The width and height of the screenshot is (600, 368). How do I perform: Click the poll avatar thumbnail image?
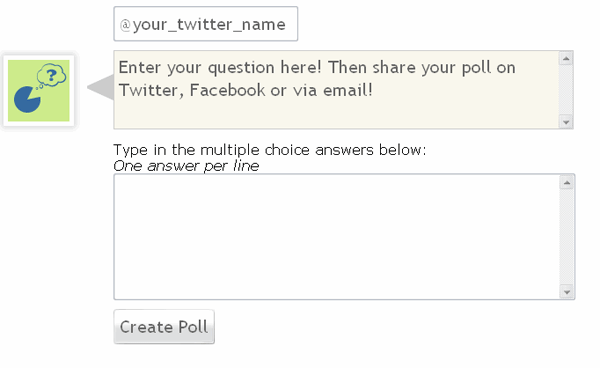point(39,91)
